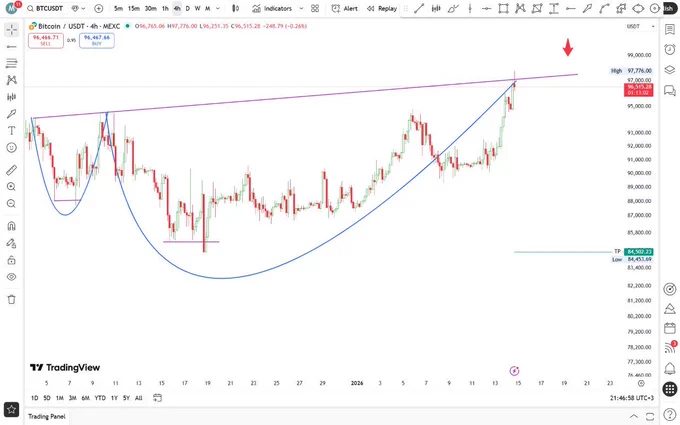Set date range to 1M
The image size is (680, 425).
60,398
